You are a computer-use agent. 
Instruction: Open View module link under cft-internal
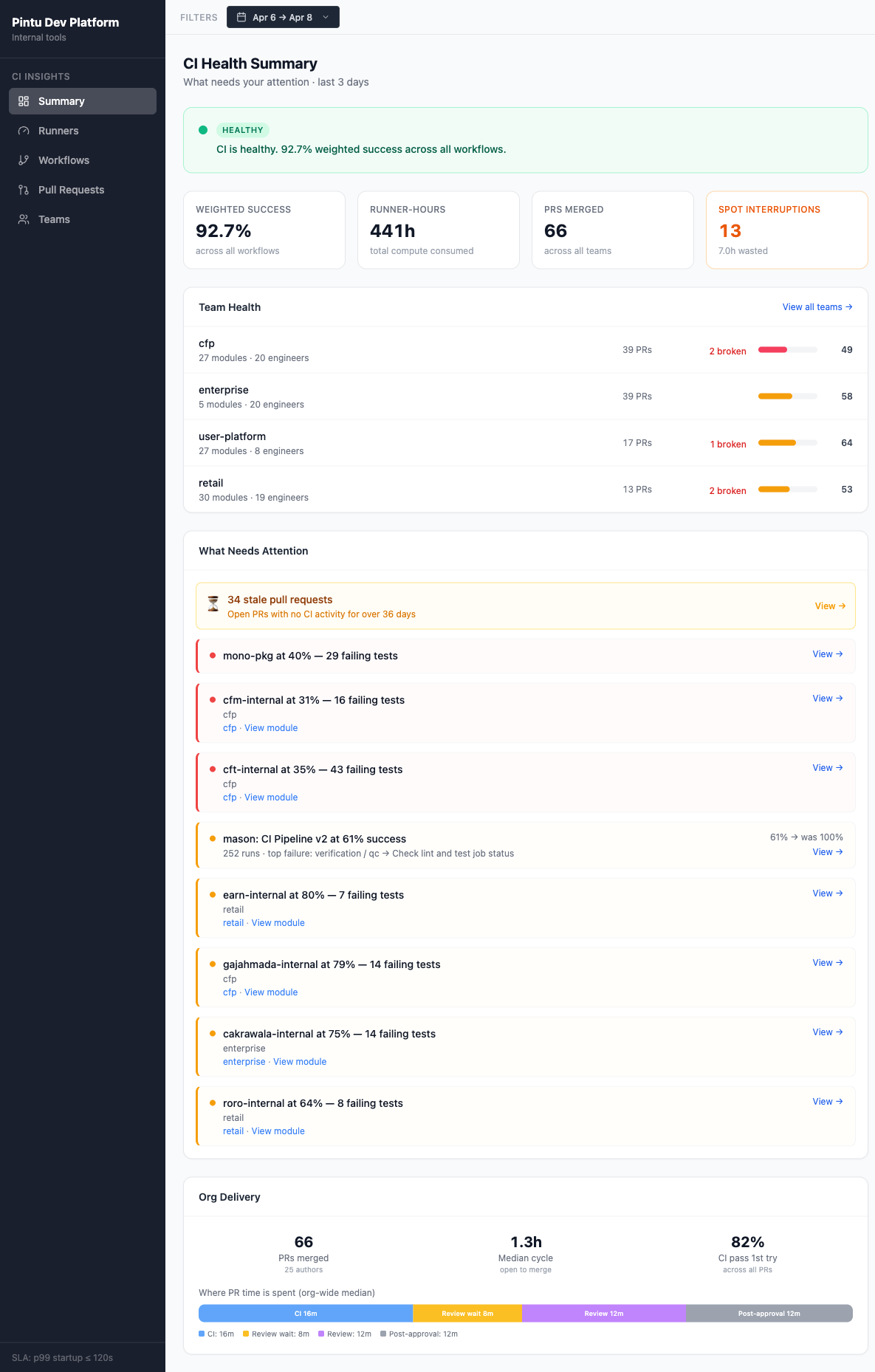tap(271, 798)
